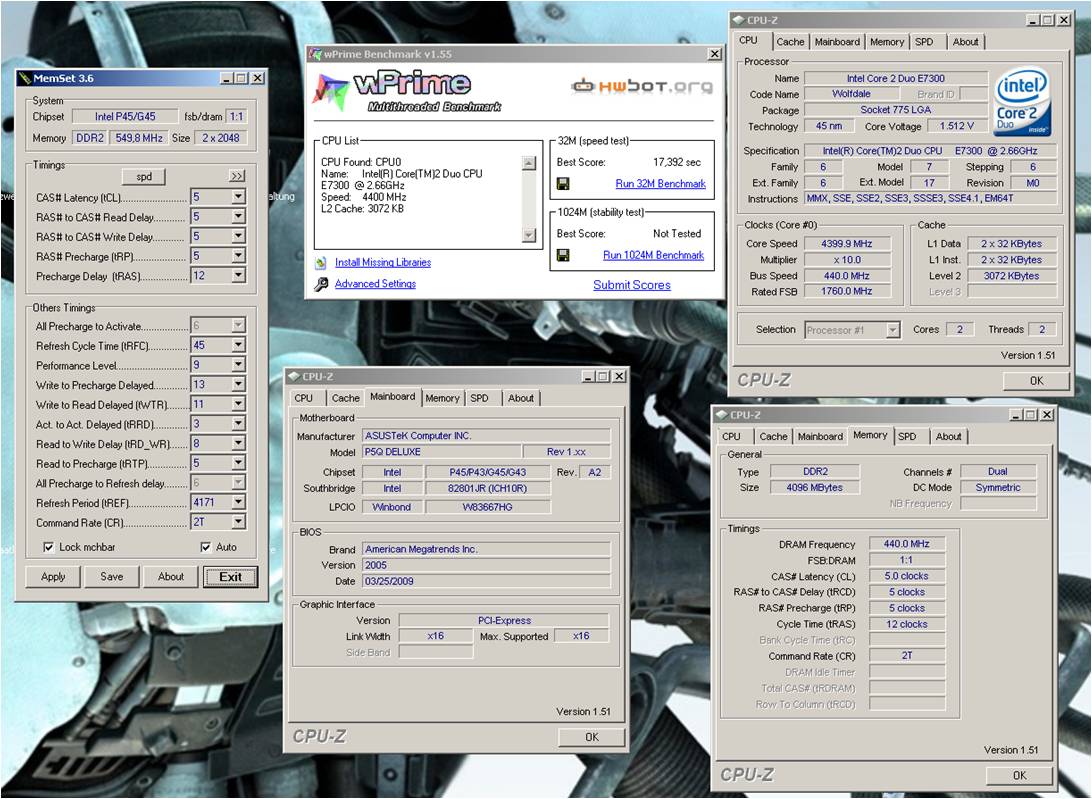Viewport: 1092px width, 799px height.
Task: Select Memory tab in the CPU-Z Mainboard window
Action: coord(442,398)
